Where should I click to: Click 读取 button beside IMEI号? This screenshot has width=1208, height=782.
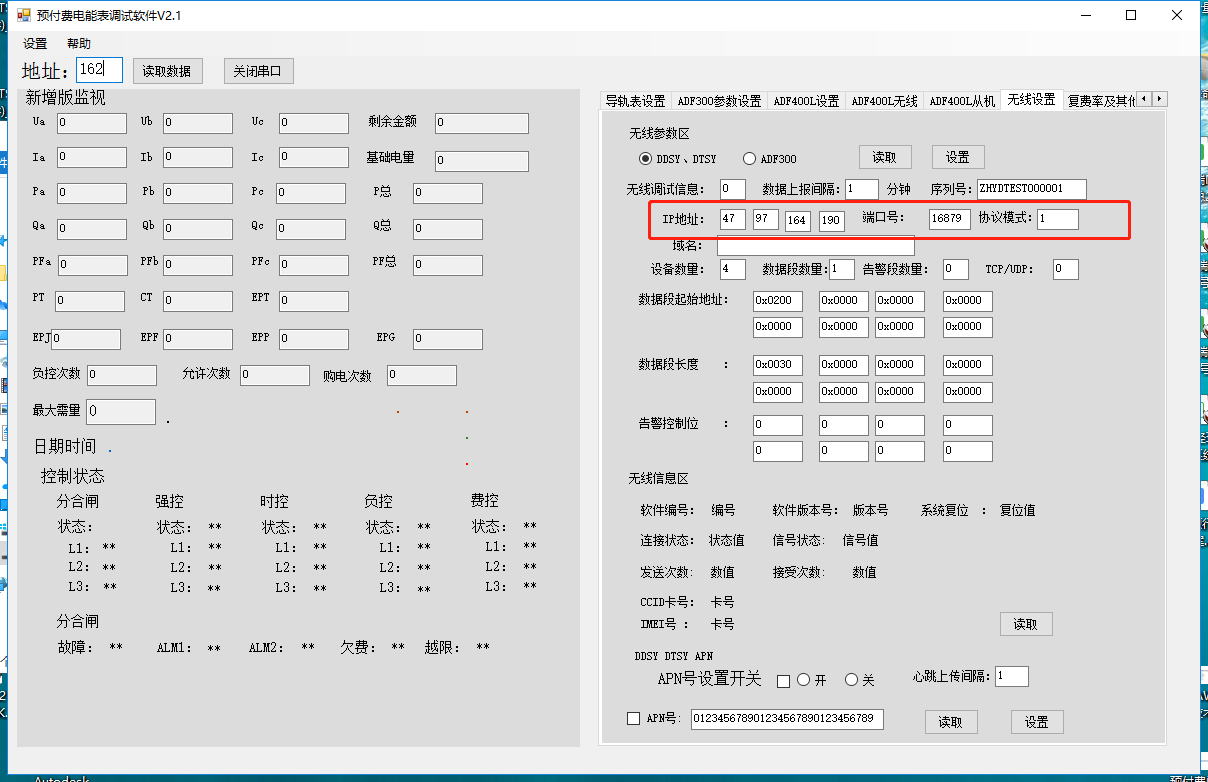(1025, 624)
